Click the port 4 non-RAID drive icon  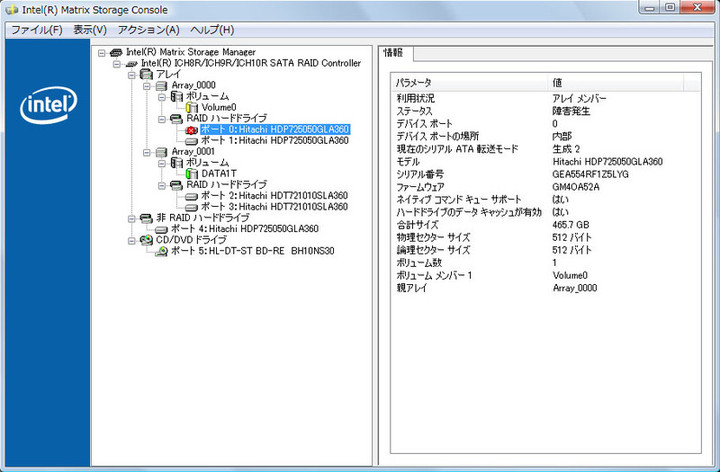tap(161, 229)
